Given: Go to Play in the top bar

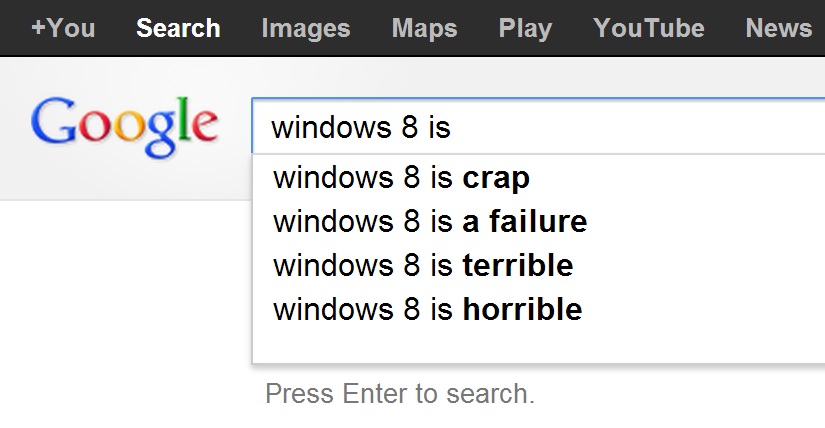Looking at the screenshot, I should click(525, 28).
